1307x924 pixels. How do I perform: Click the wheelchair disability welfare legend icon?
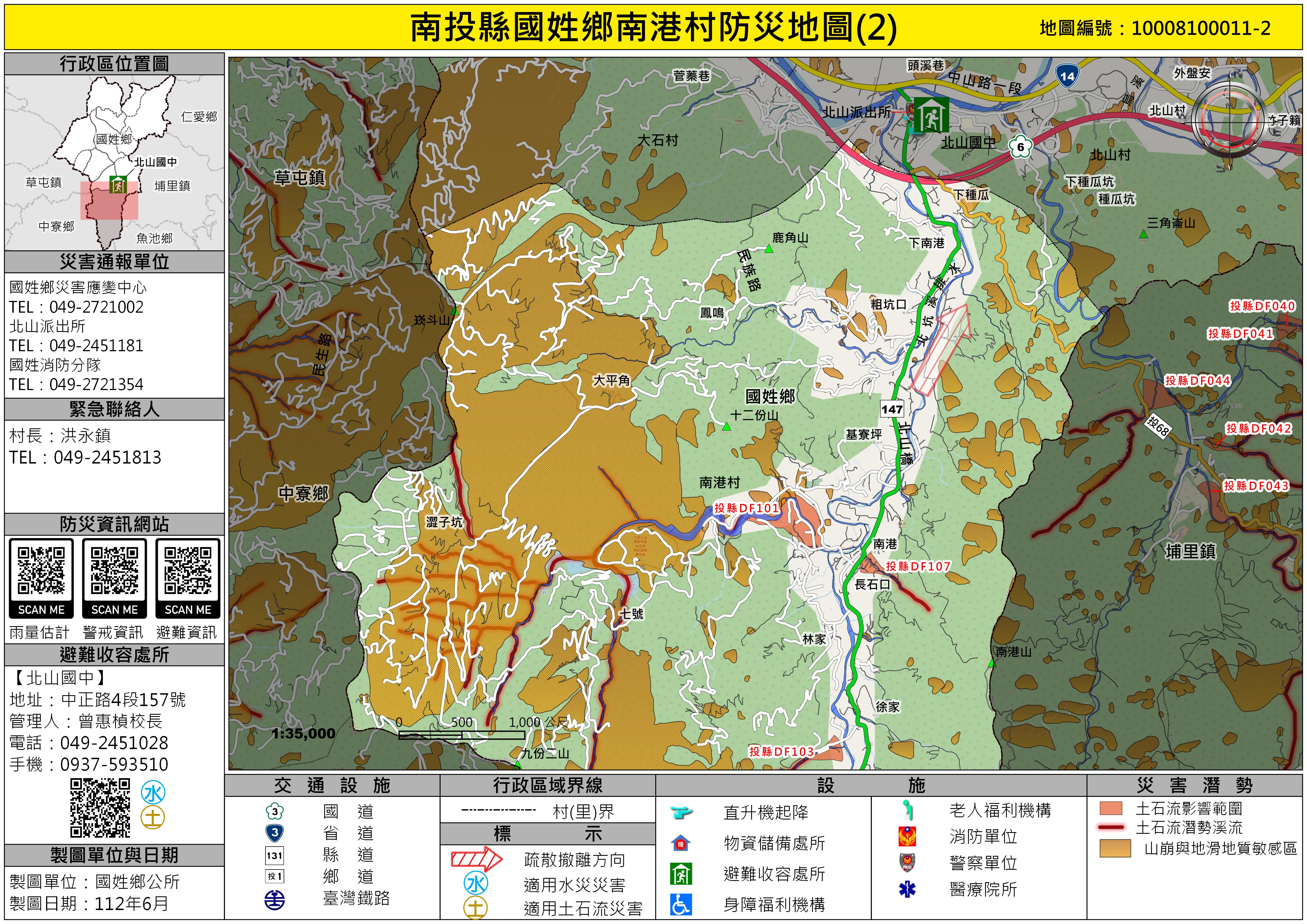pyautogui.click(x=681, y=904)
